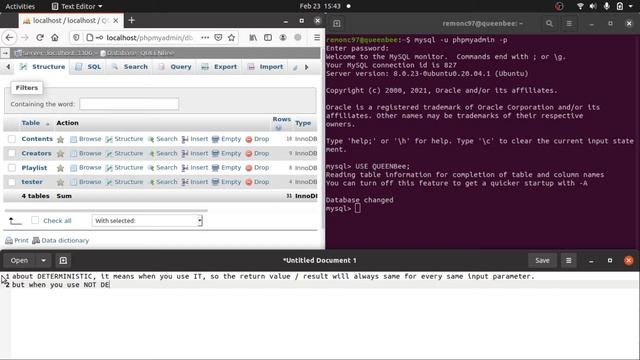Open Firefox account icon
The image size is (640, 360).
pyautogui.click(x=282, y=38)
